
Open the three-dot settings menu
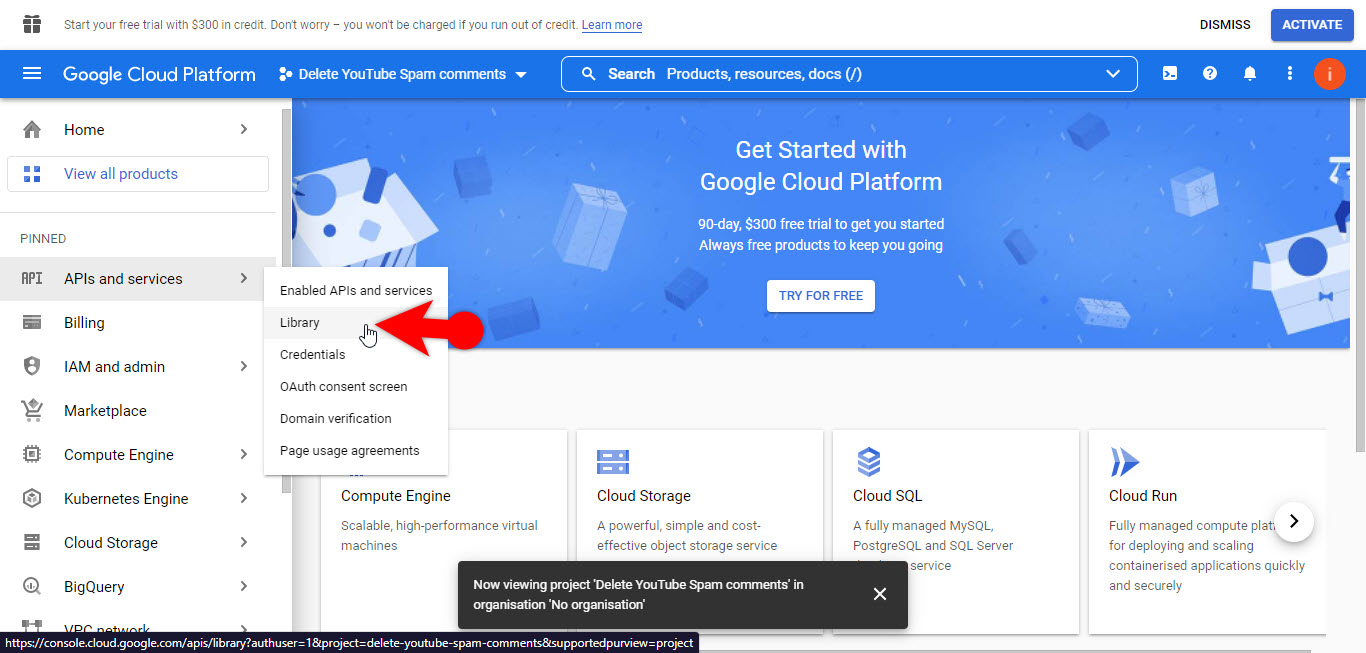point(1290,74)
